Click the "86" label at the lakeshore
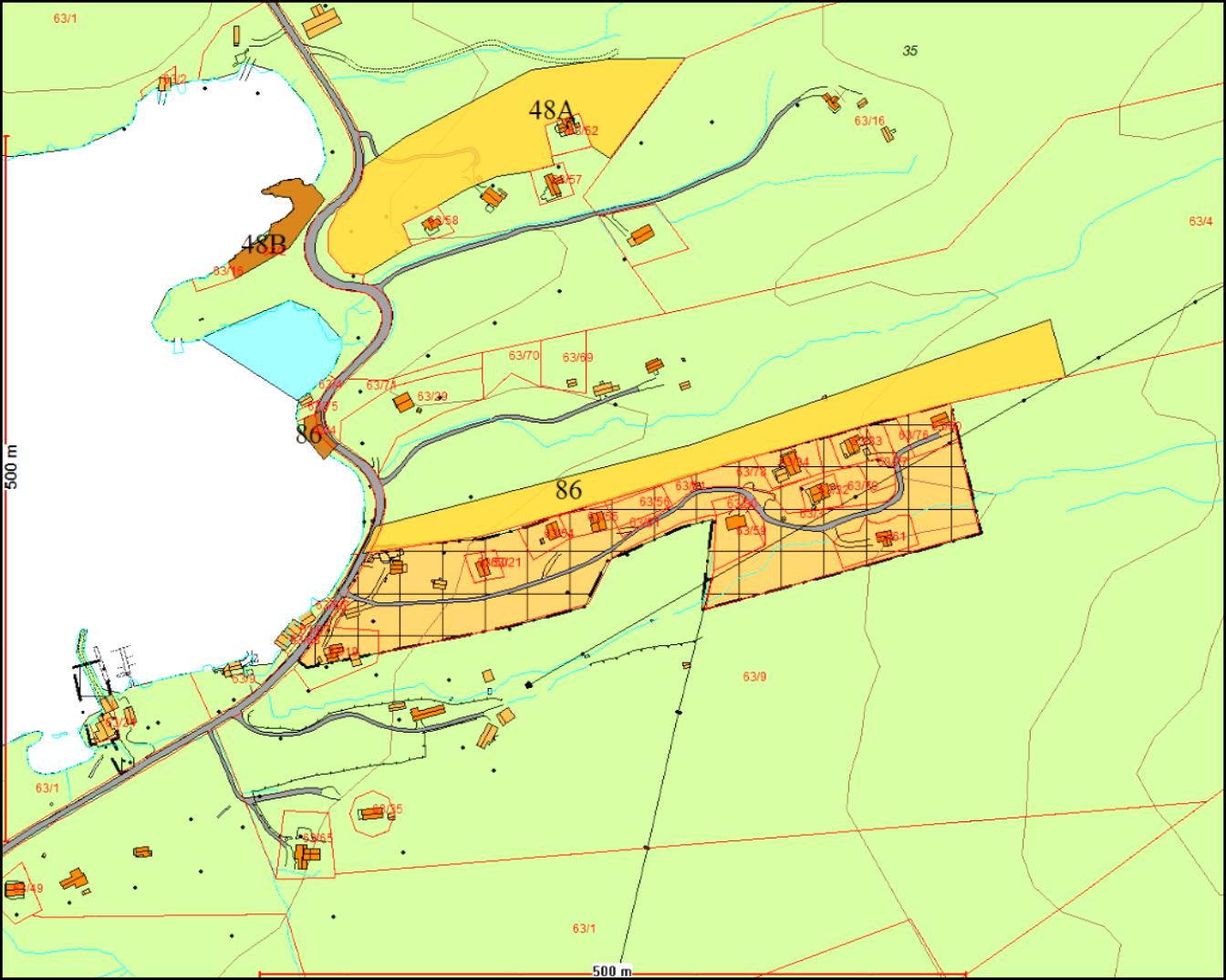1226x980 pixels. point(308,434)
